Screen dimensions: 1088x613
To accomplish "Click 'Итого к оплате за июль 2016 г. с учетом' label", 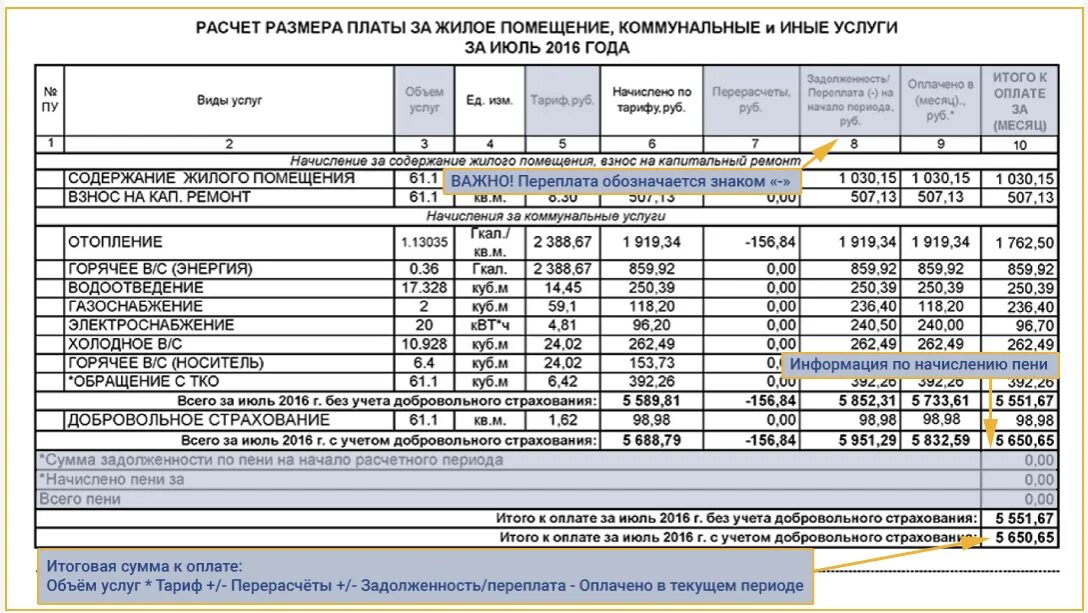I will (x=739, y=538).
